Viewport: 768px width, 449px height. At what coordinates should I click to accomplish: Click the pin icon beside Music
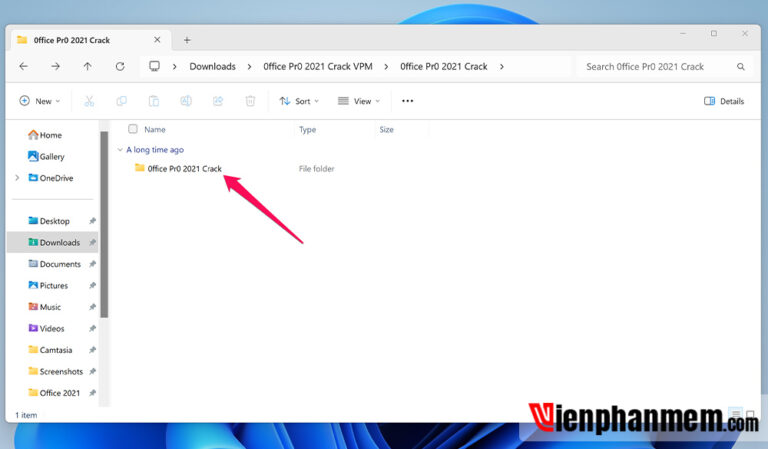coord(92,307)
